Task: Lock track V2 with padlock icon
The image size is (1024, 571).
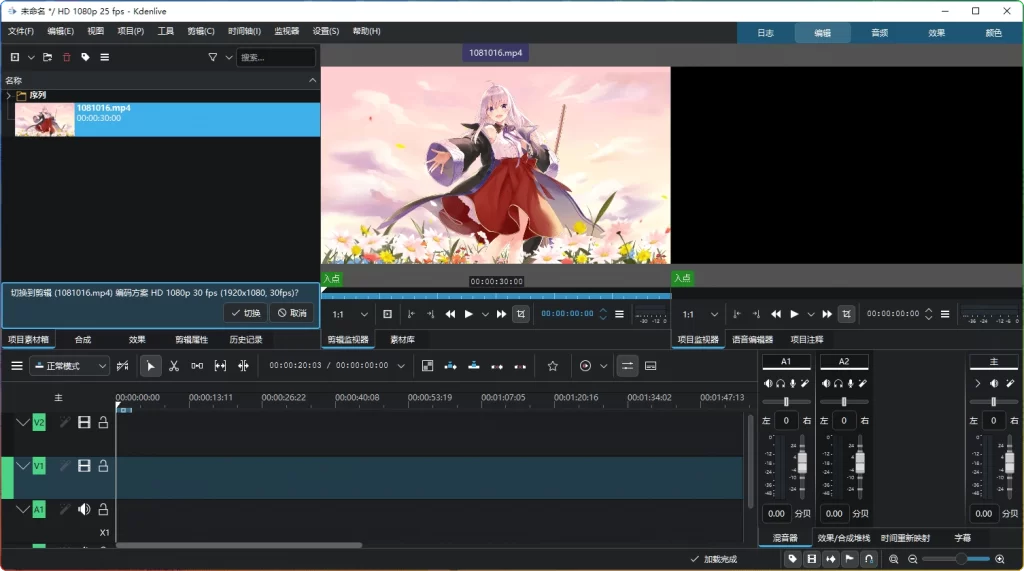Action: click(x=103, y=423)
